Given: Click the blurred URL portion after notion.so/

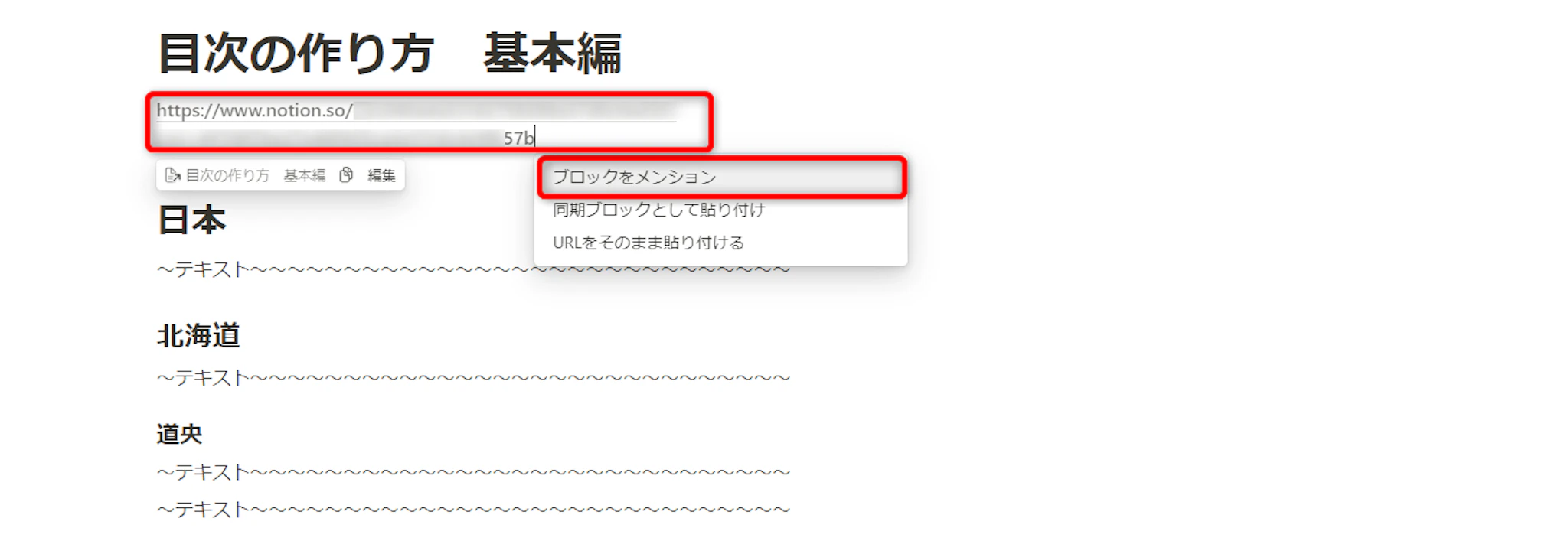Looking at the screenshot, I should coord(514,110).
